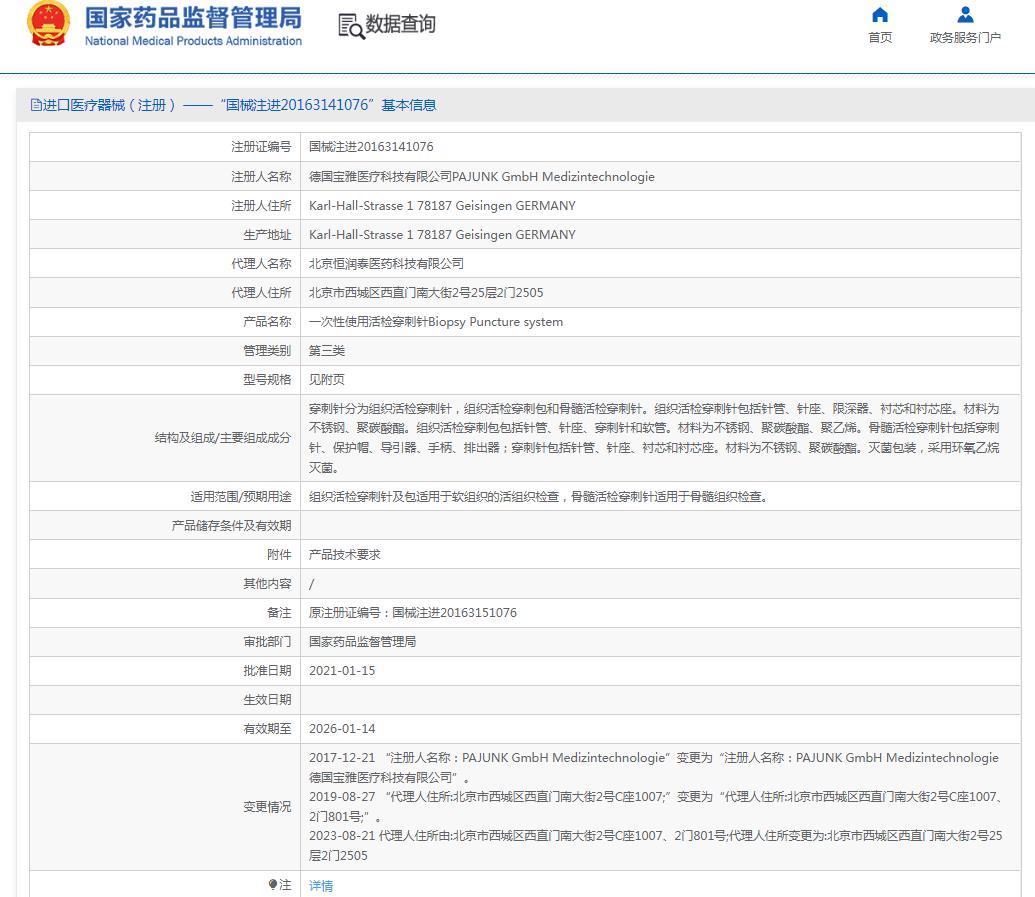Click the 适用范围/预期用途 description text
The image size is (1035, 897).
(x=539, y=496)
